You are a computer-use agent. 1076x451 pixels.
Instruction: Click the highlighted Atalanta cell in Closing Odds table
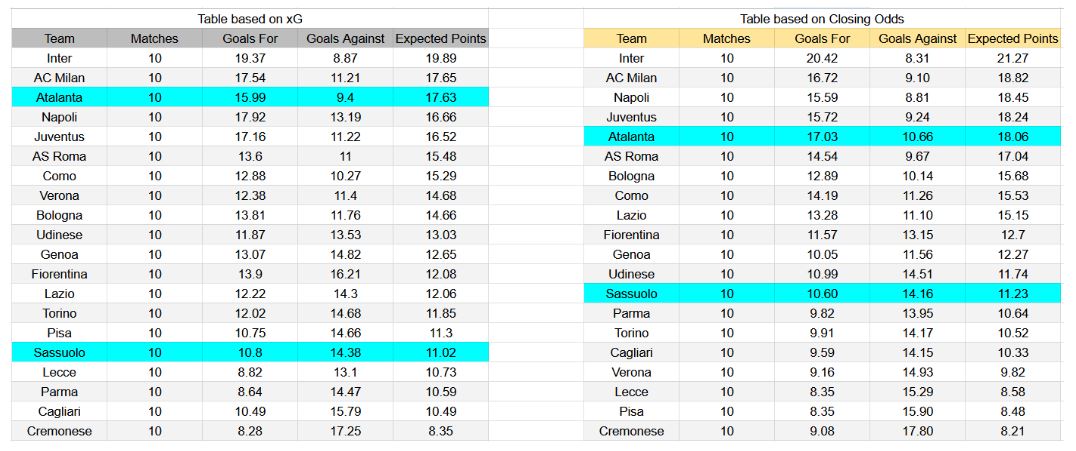[x=631, y=136]
